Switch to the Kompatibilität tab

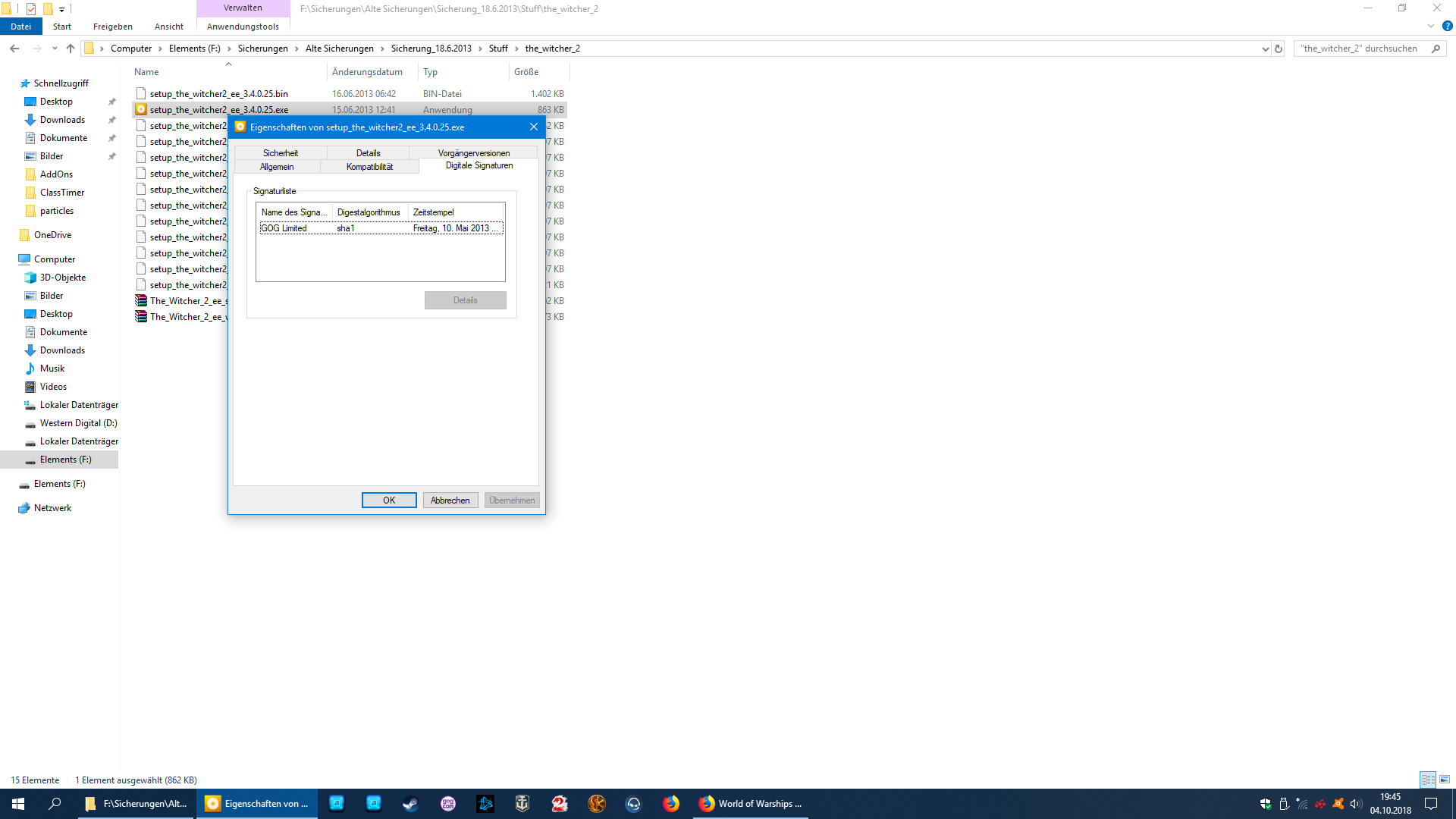pos(369,167)
